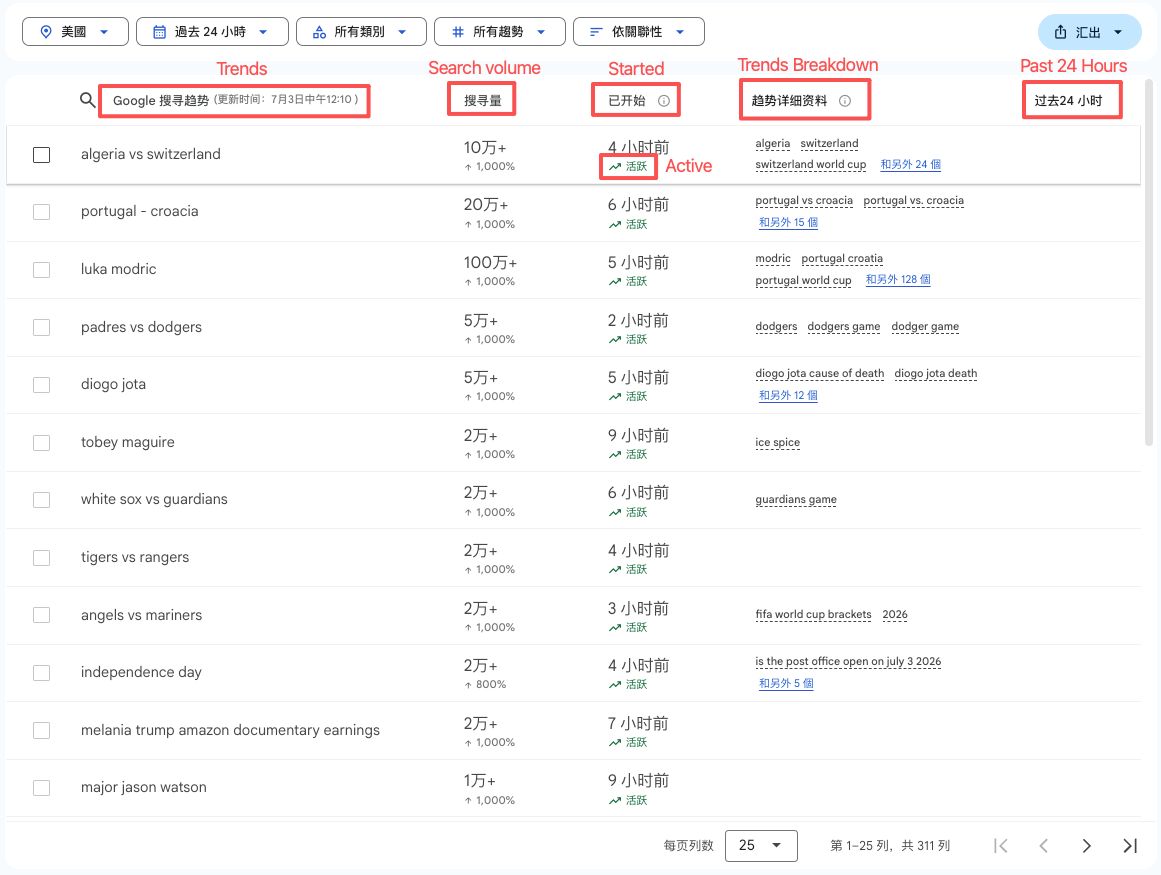Open melania trump amazon documentary earnings trend

(230, 730)
